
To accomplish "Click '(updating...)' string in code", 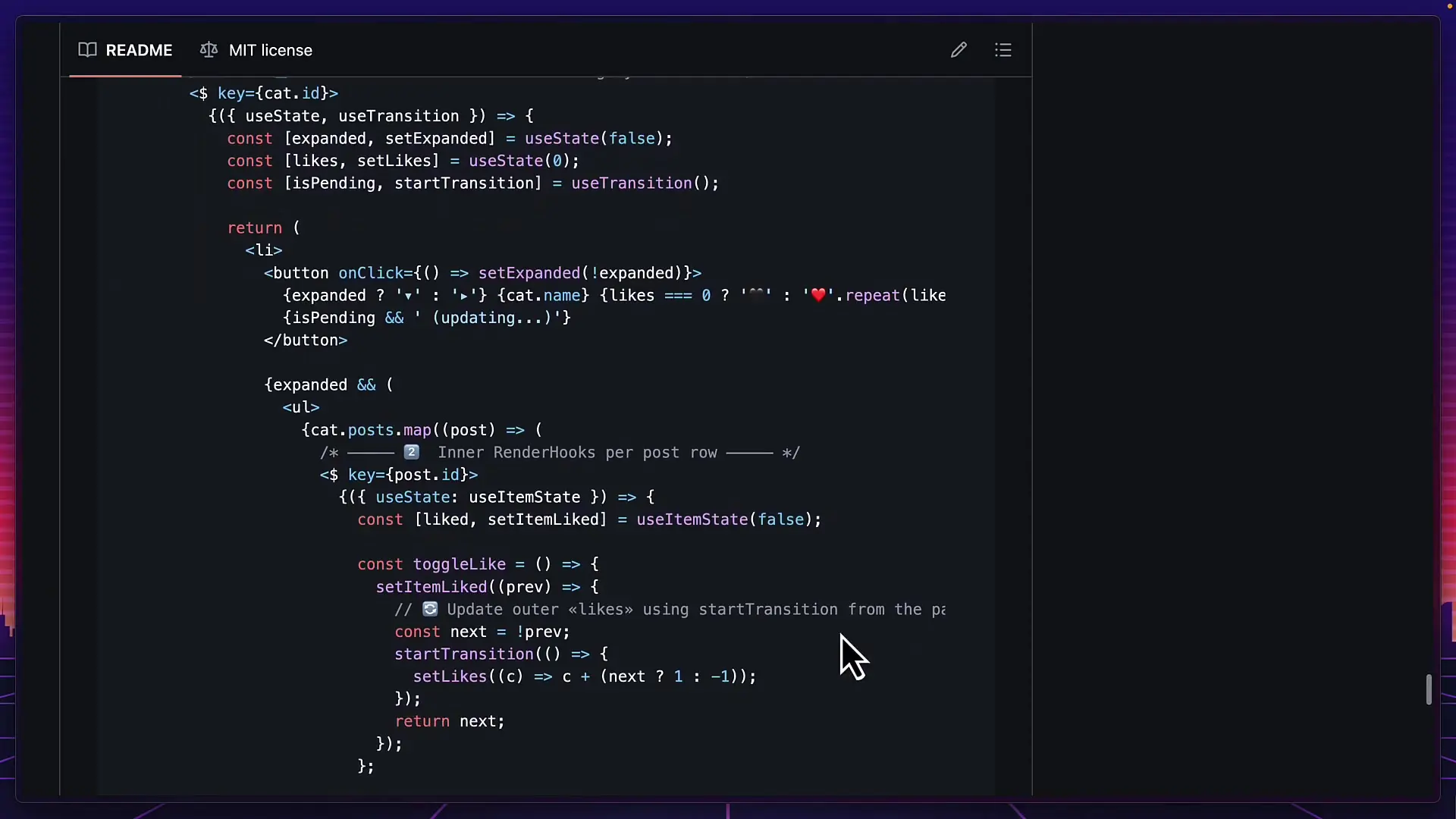I will [x=492, y=318].
